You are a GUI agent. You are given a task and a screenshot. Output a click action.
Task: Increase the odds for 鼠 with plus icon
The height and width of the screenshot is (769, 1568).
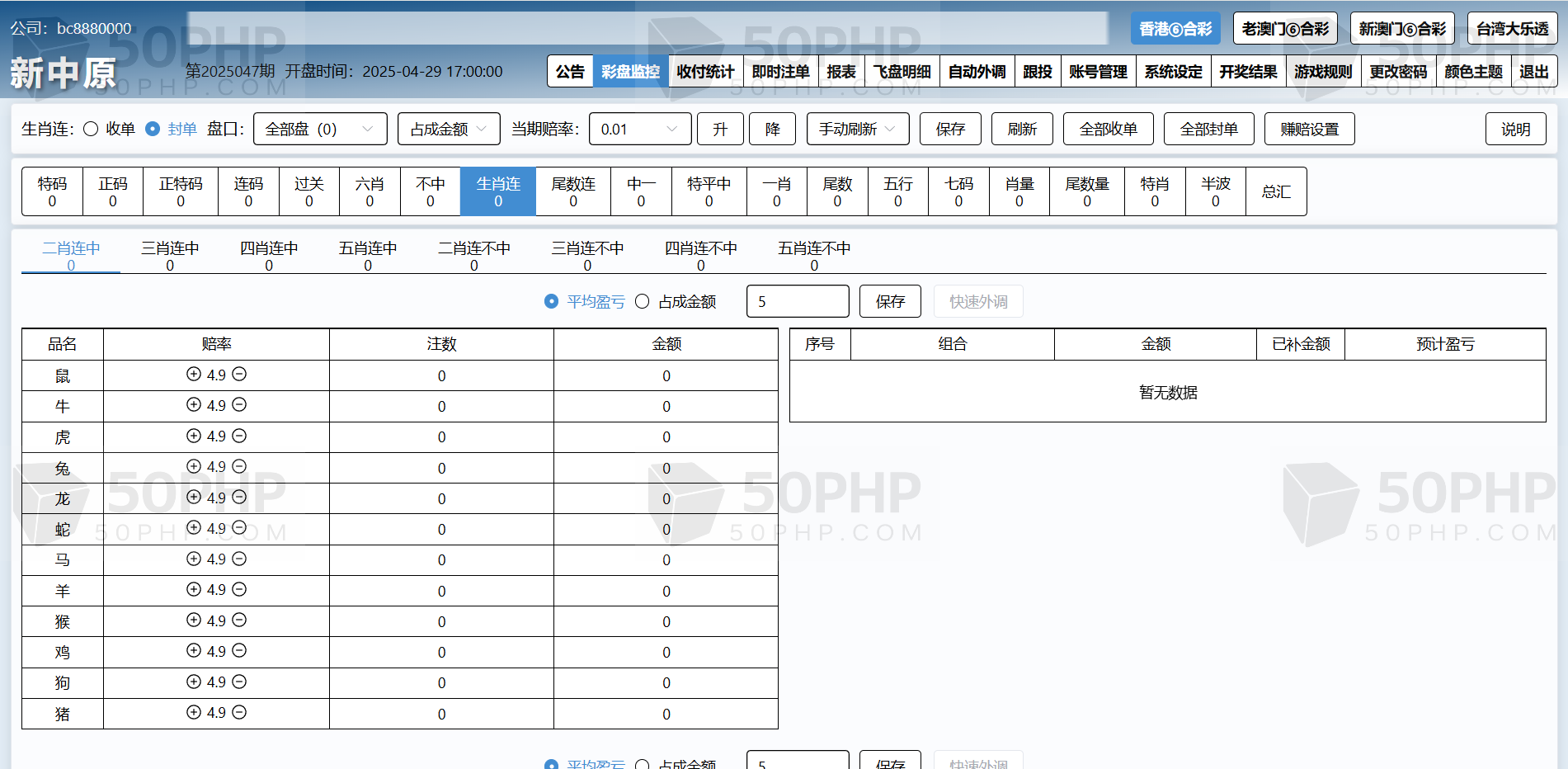coord(194,375)
